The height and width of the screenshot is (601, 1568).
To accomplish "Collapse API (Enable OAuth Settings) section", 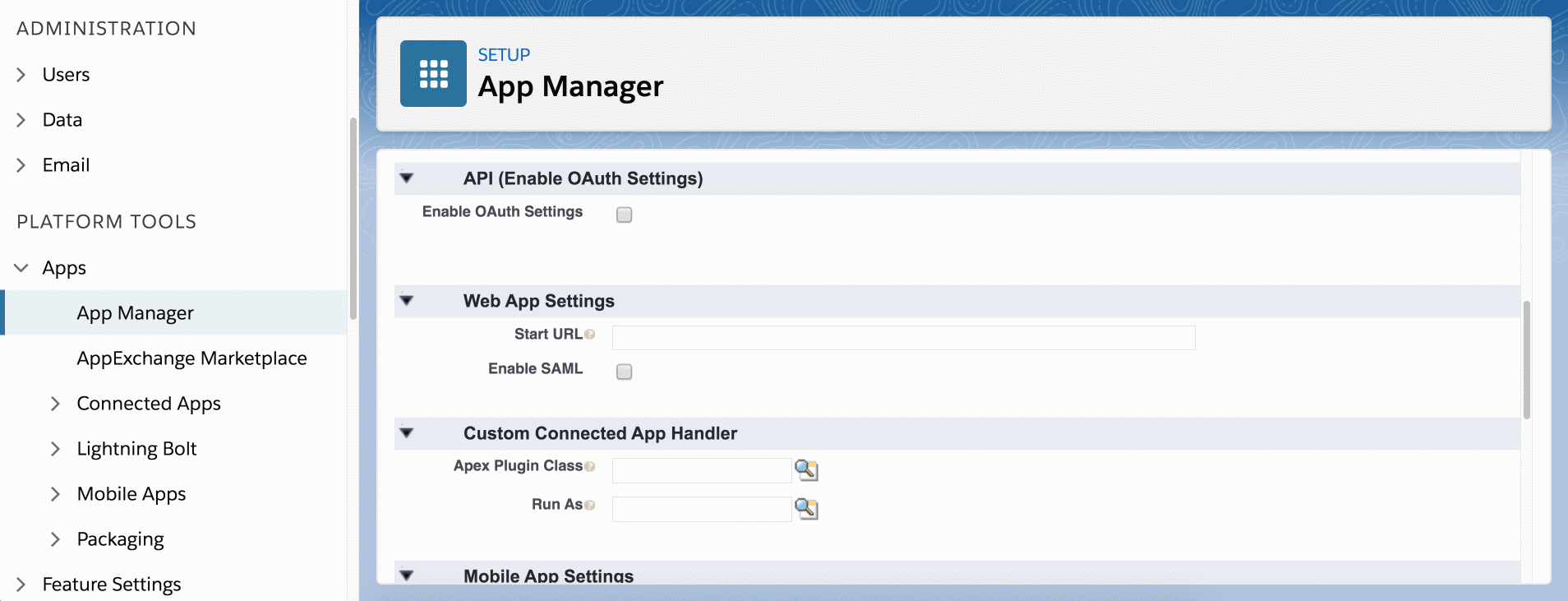I will click(x=407, y=178).
